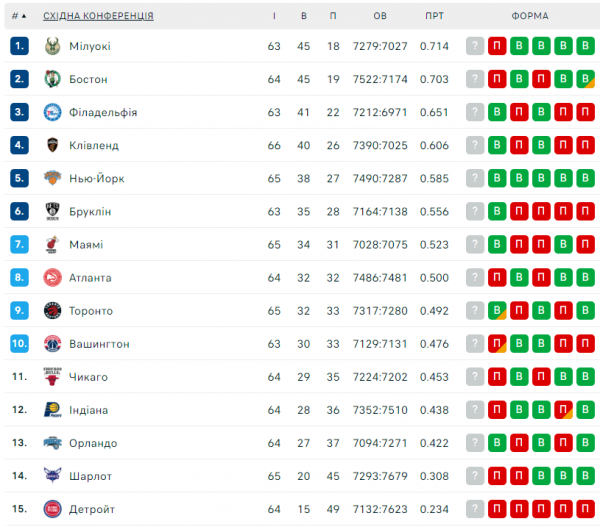Sort by the І games column
This screenshot has width=600, height=527.
(x=274, y=16)
